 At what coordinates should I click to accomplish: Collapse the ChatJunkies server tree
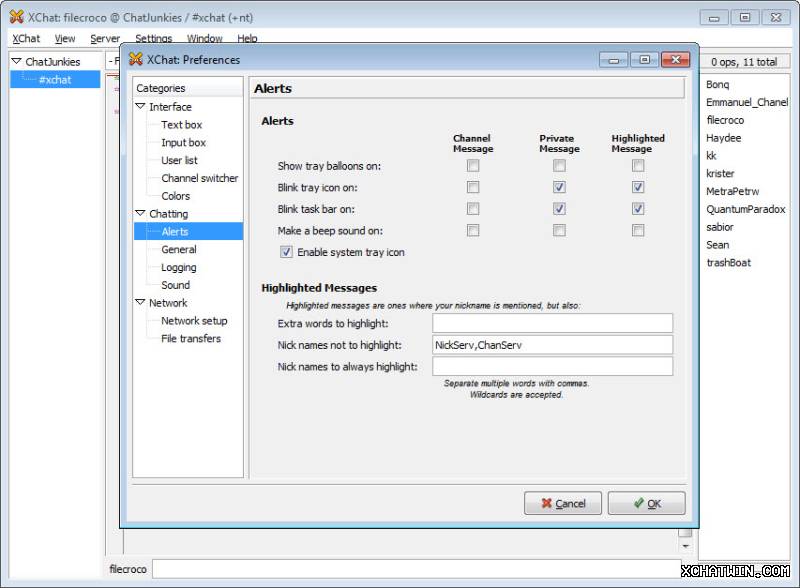click(x=16, y=62)
